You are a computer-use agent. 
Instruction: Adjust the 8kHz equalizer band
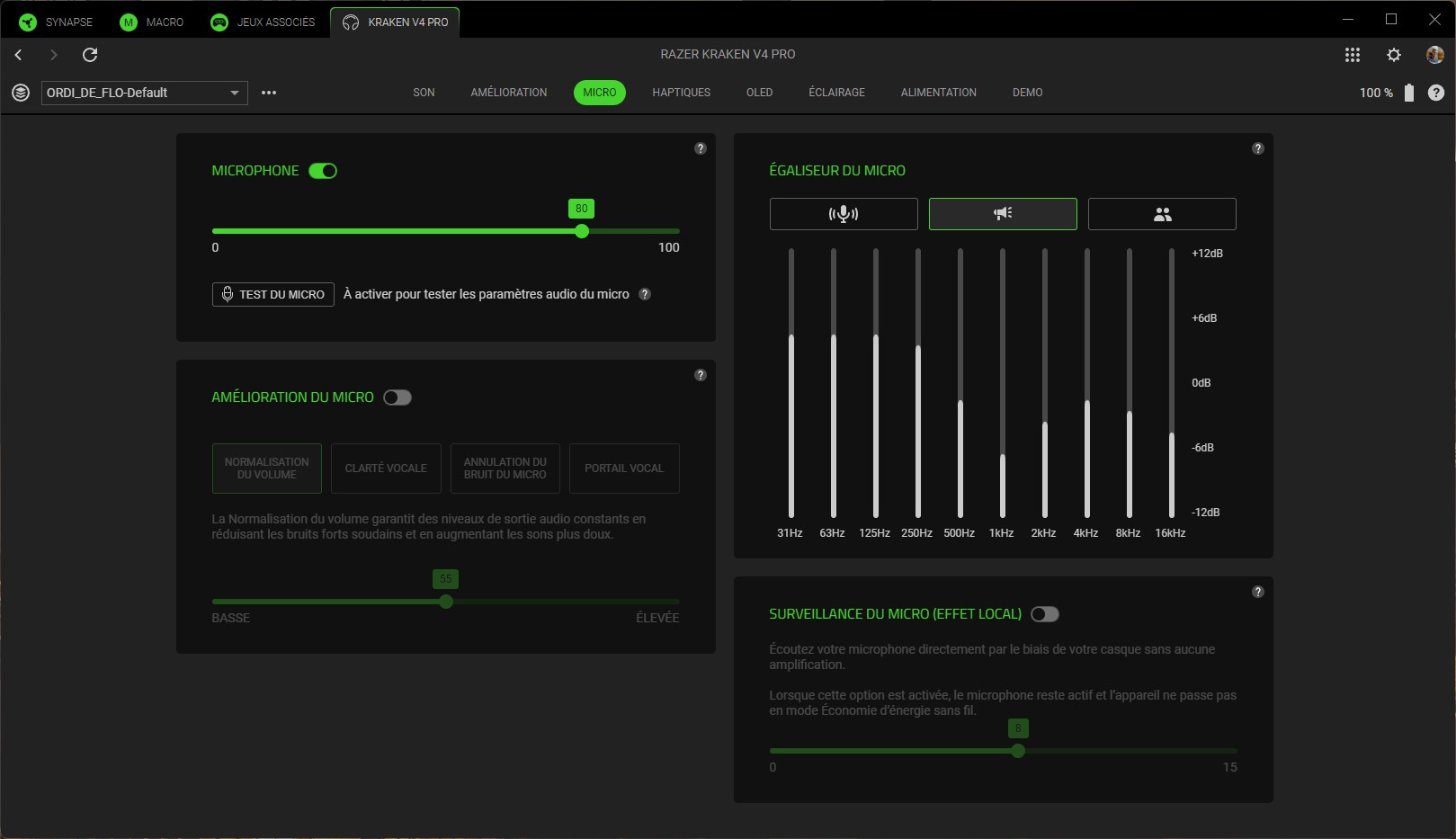tap(1130, 383)
